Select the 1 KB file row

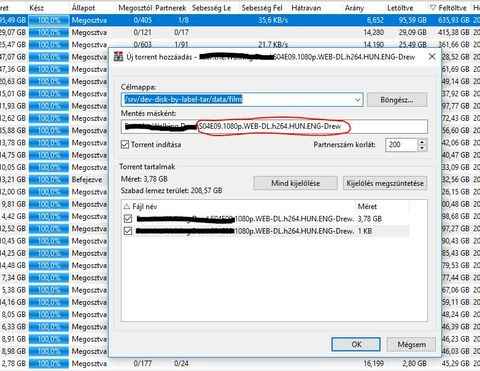click(x=265, y=231)
